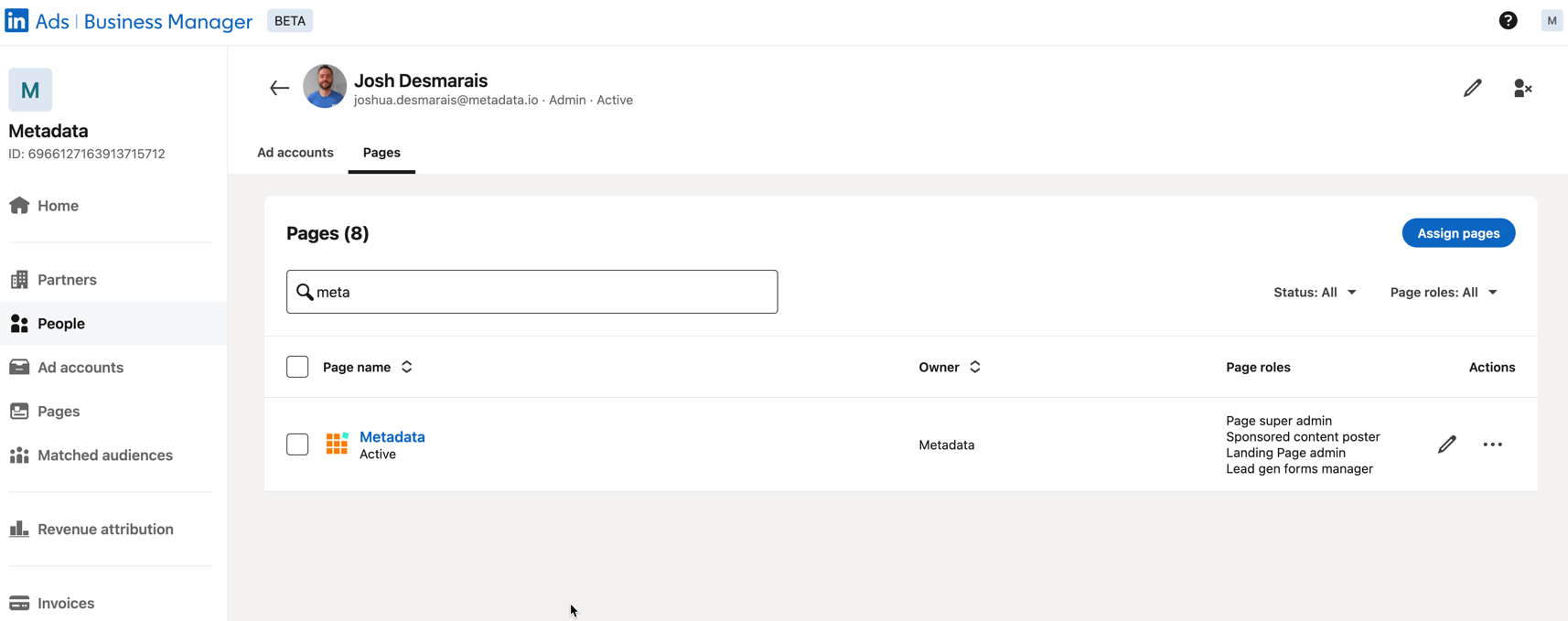
Task: Open the Metadata page link
Action: 392,437
